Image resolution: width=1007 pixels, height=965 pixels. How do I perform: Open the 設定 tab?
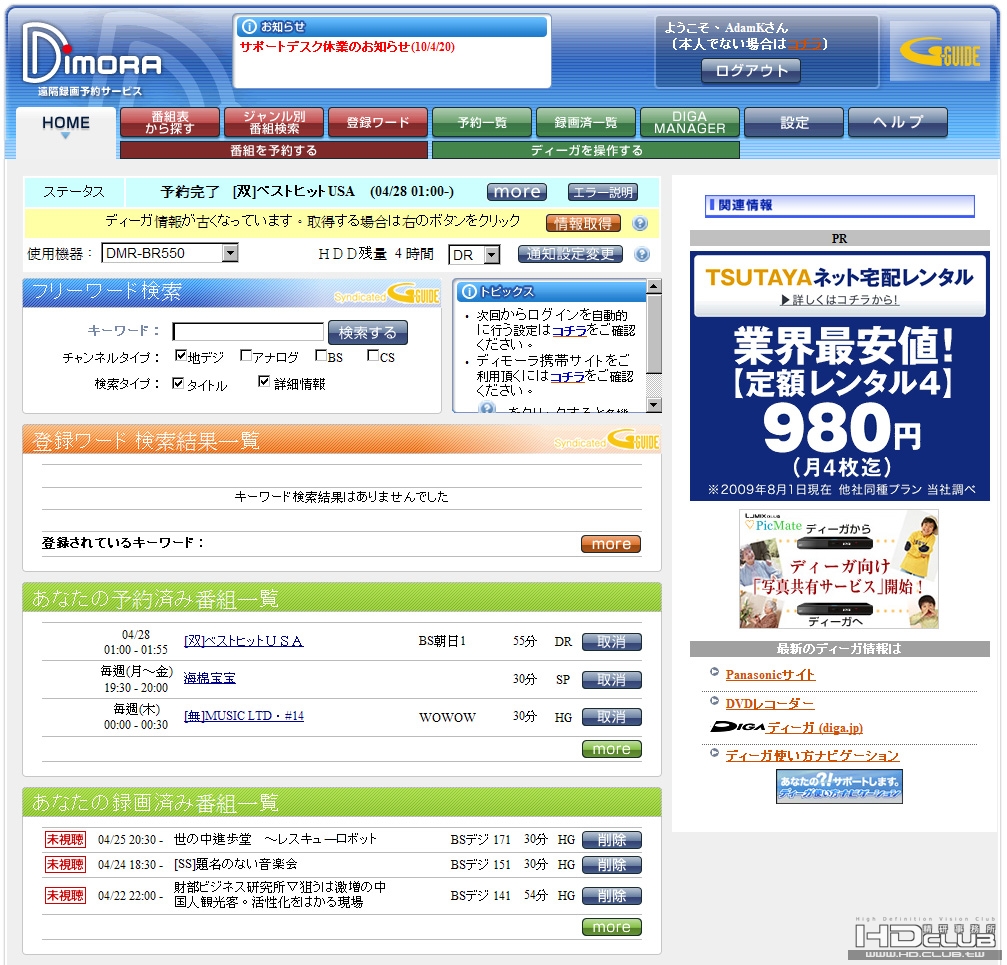(794, 122)
